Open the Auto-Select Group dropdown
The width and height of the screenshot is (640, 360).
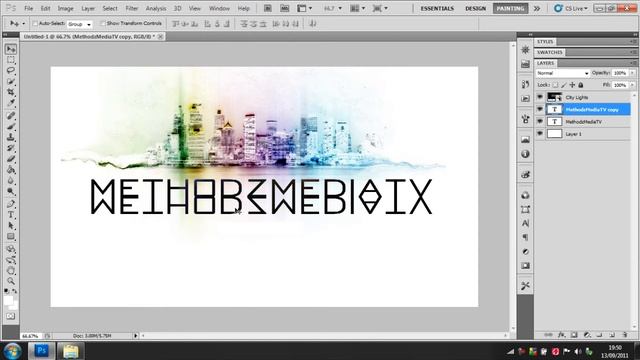click(80, 24)
